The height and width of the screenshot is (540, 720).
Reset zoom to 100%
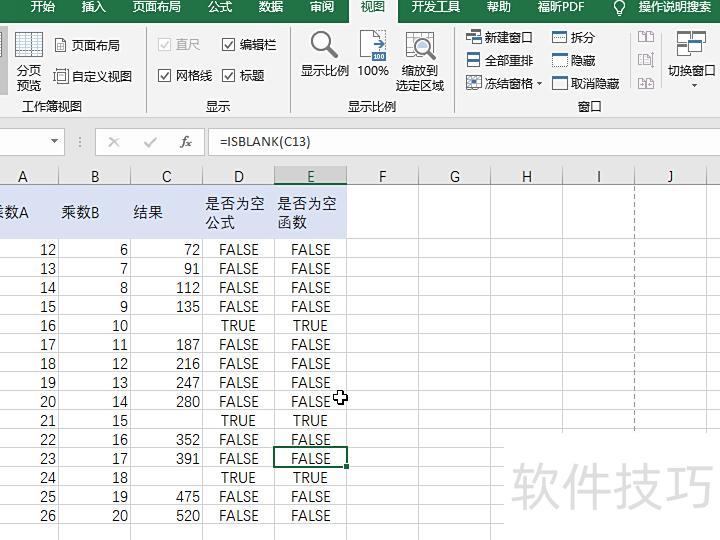click(x=373, y=54)
